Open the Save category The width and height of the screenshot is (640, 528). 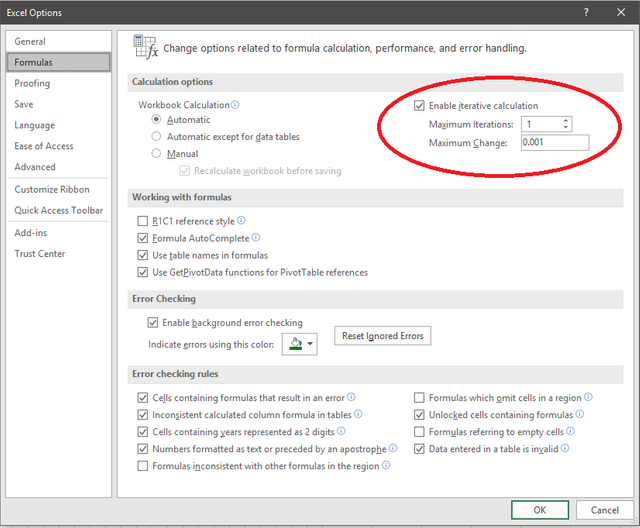(x=59, y=104)
